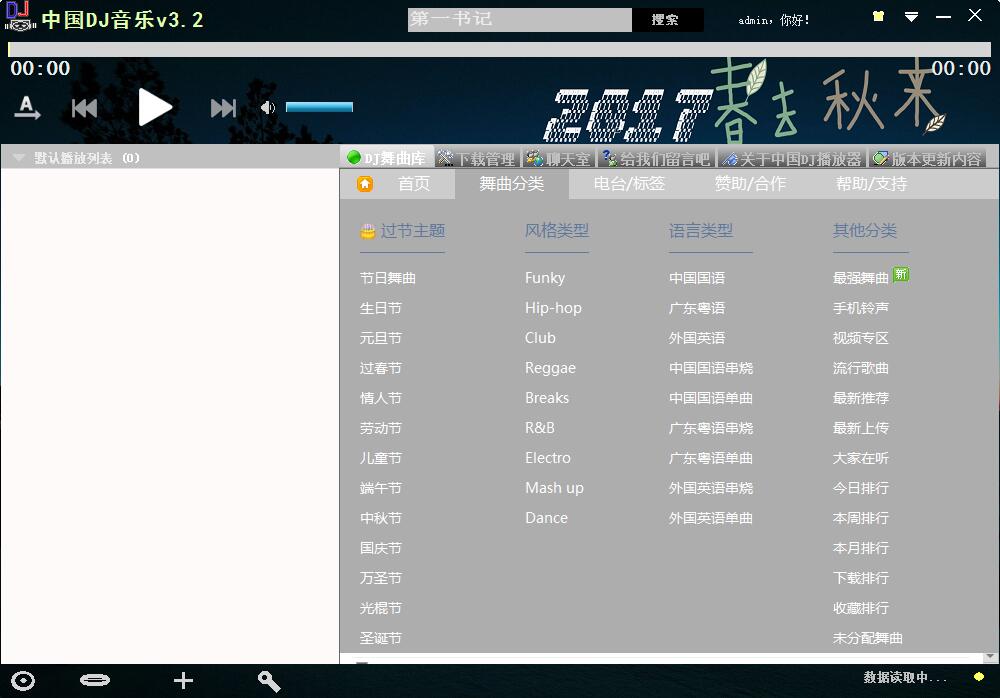
Task: Open the 版本更新内容 tab
Action: click(927, 158)
